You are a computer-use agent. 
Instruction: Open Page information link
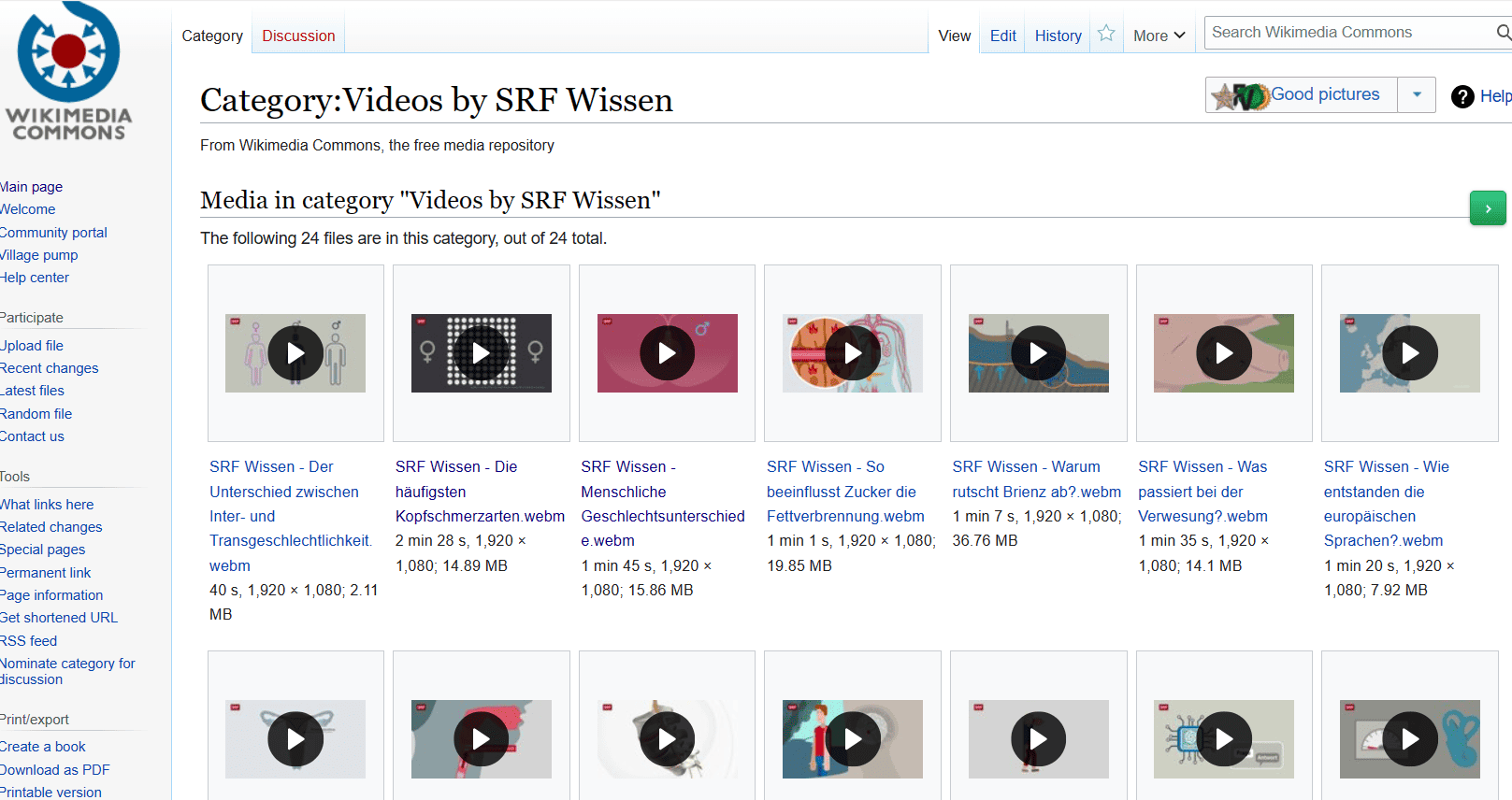[x=51, y=595]
